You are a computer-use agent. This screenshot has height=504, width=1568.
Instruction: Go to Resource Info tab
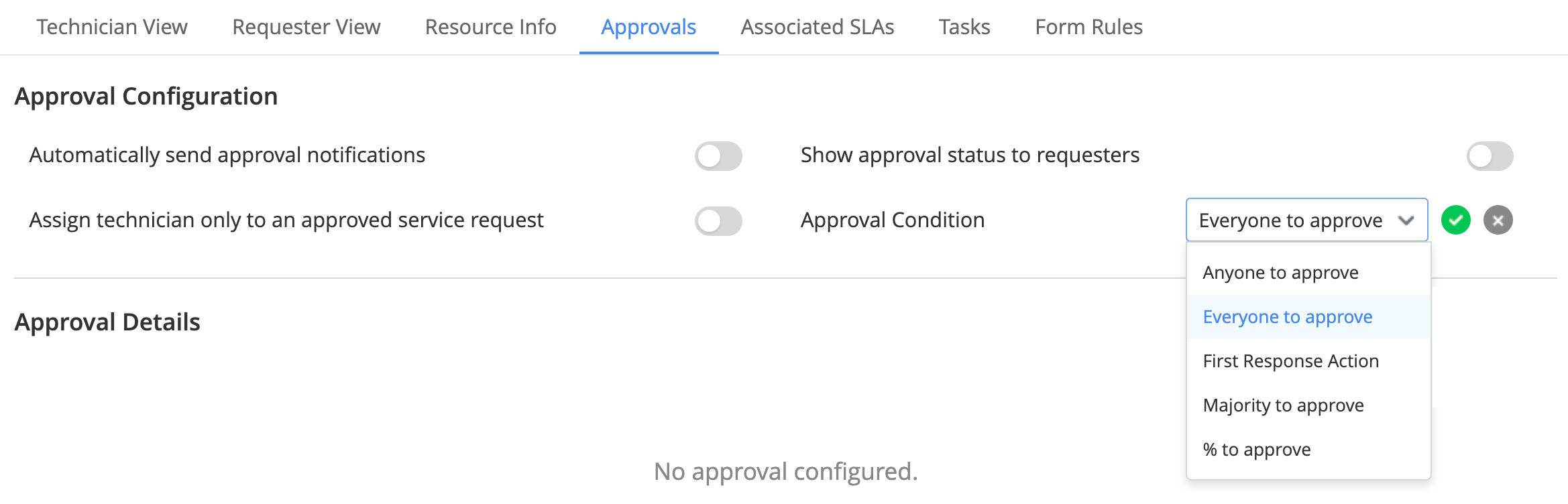[x=491, y=27]
